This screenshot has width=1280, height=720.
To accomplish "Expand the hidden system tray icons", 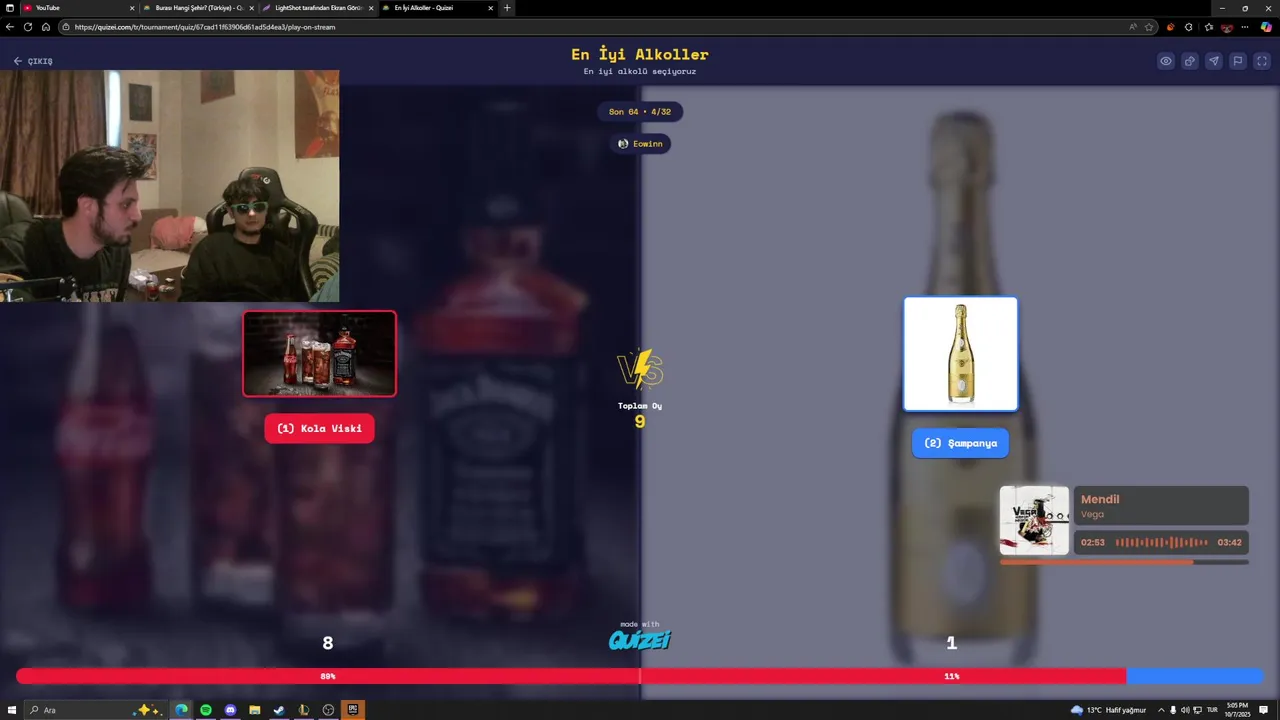I will 1161,710.
